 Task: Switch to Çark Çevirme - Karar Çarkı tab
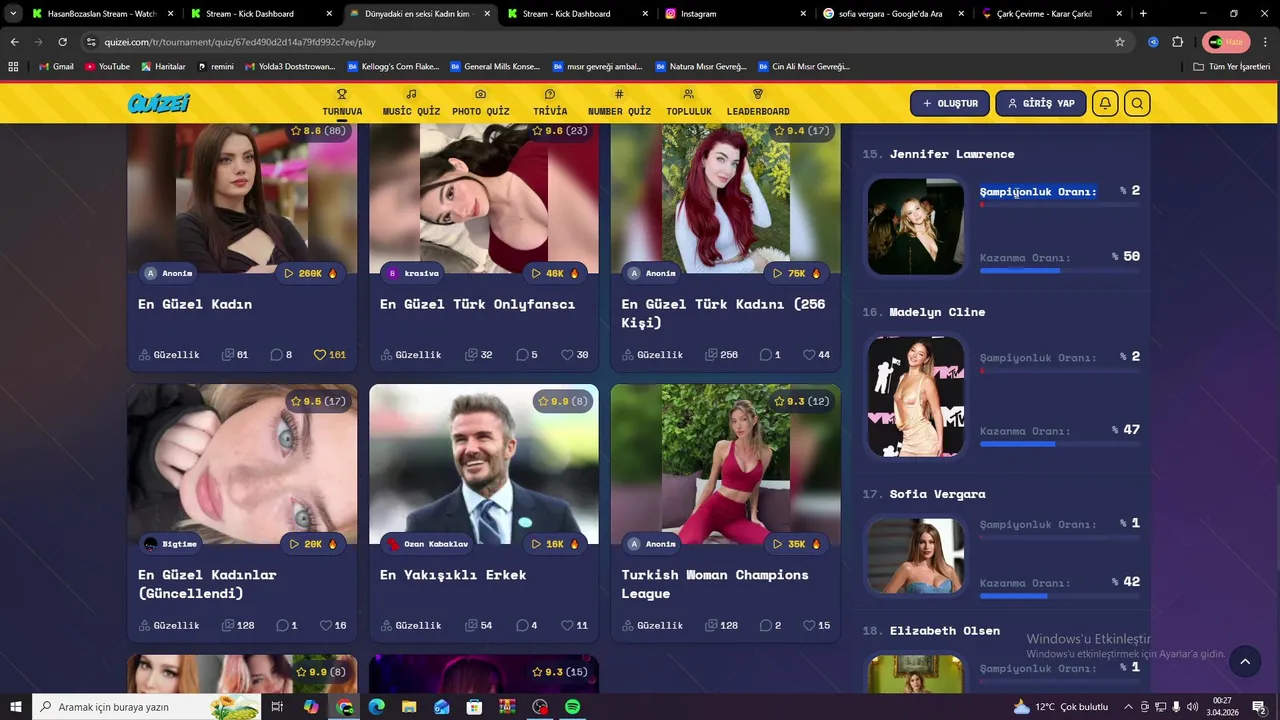[1053, 14]
